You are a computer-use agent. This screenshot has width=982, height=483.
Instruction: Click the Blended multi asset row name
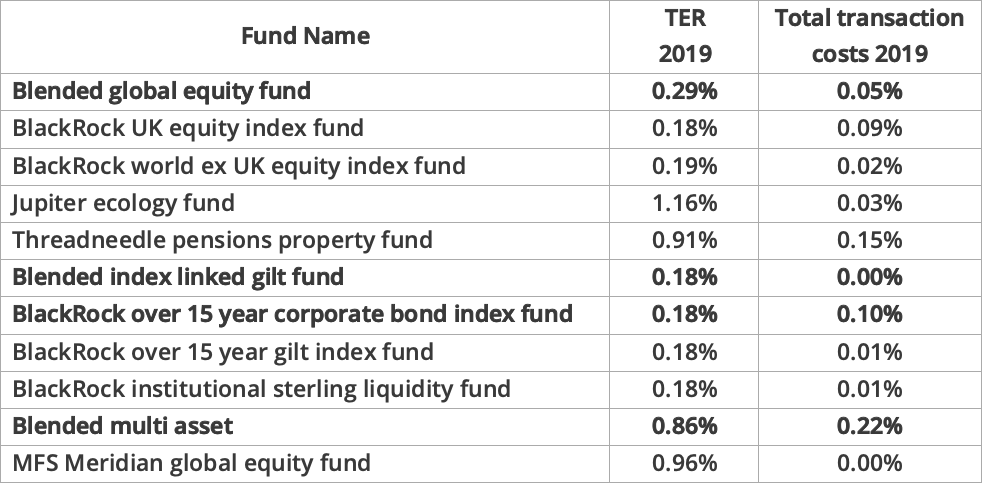[x=122, y=426]
